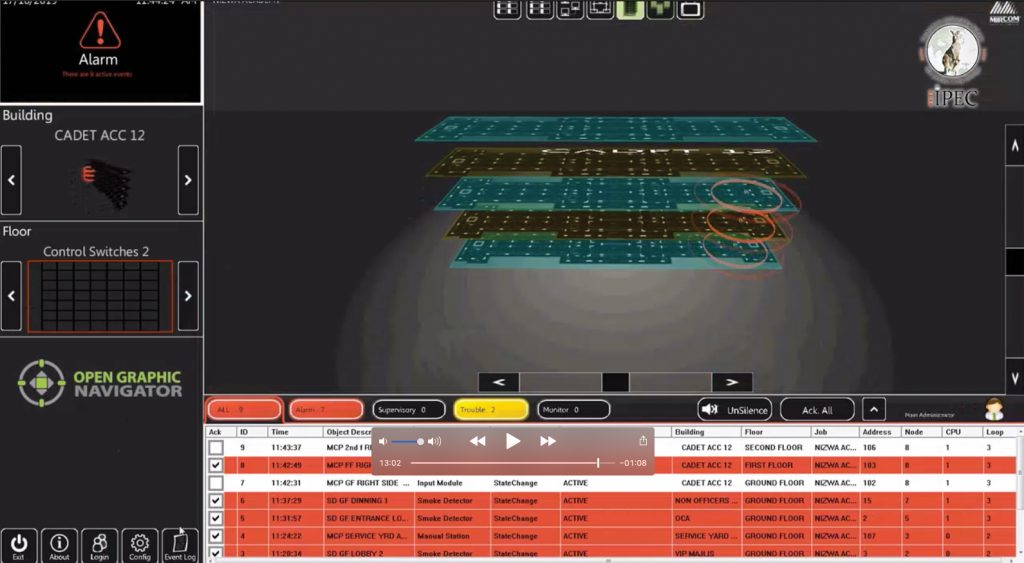Image resolution: width=1024 pixels, height=563 pixels.
Task: Show previous floor with left arrow
Action: (x=11, y=296)
